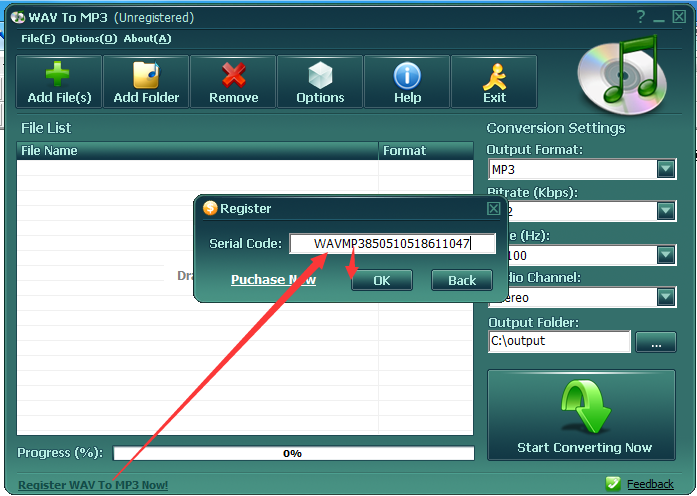Open the File(F) menu
This screenshot has height=496, width=697.
click(38, 39)
